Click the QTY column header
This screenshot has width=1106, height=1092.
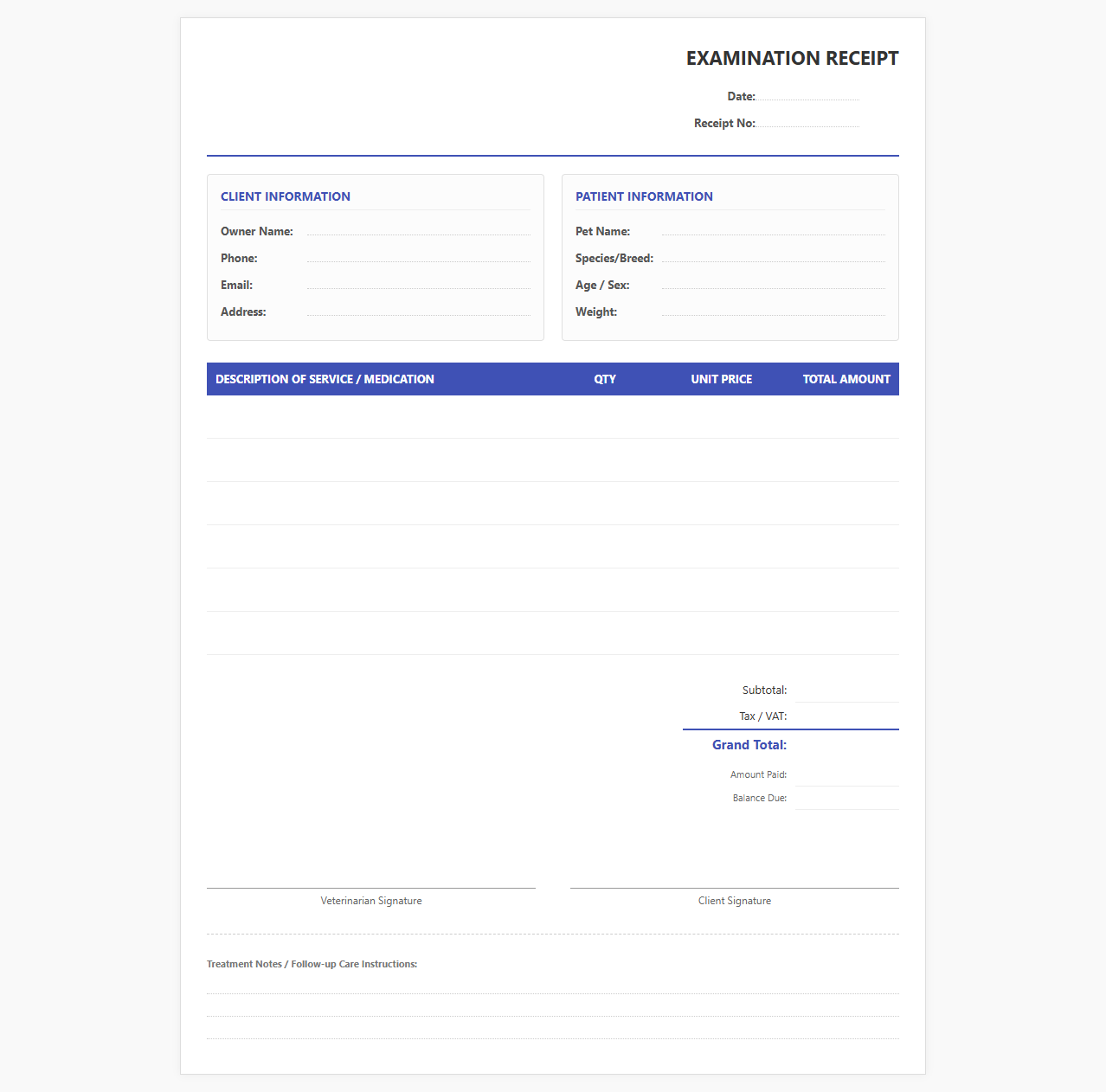[x=605, y=379]
